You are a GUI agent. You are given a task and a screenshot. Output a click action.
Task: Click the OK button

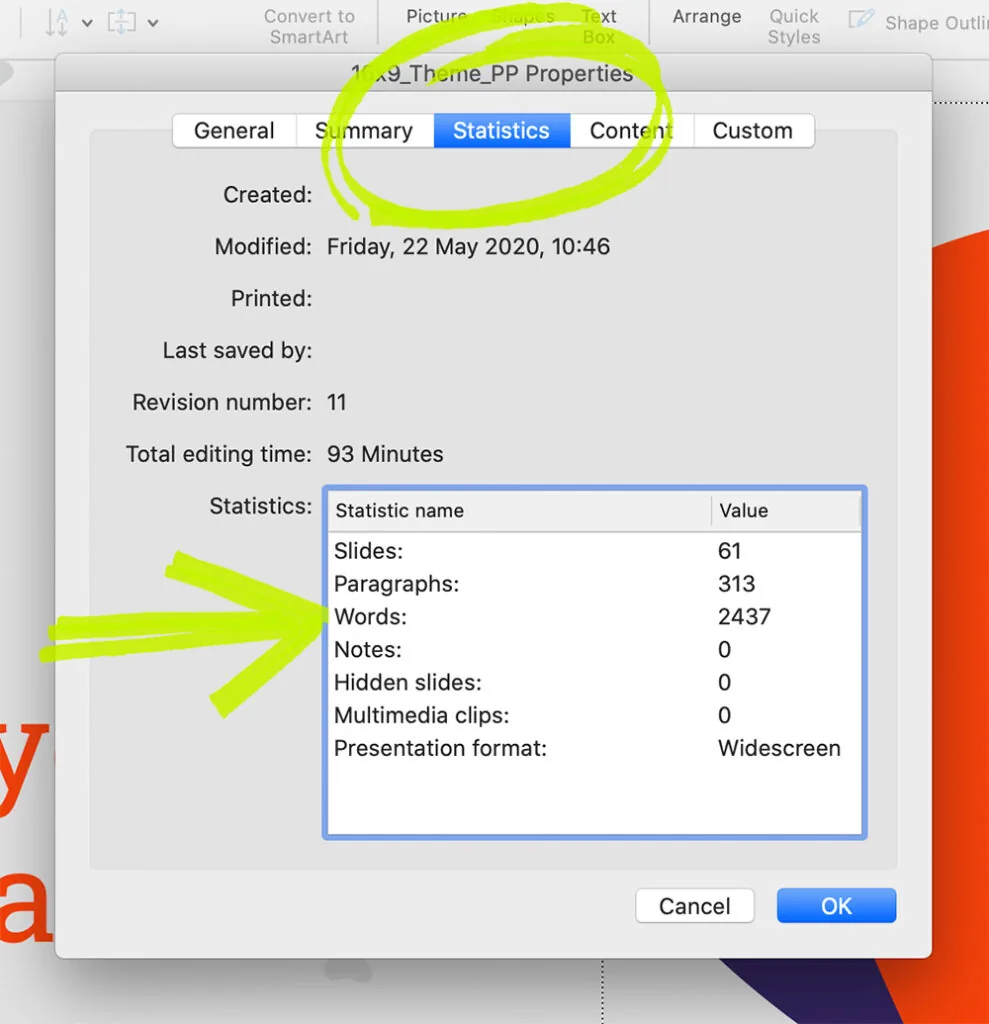click(836, 906)
